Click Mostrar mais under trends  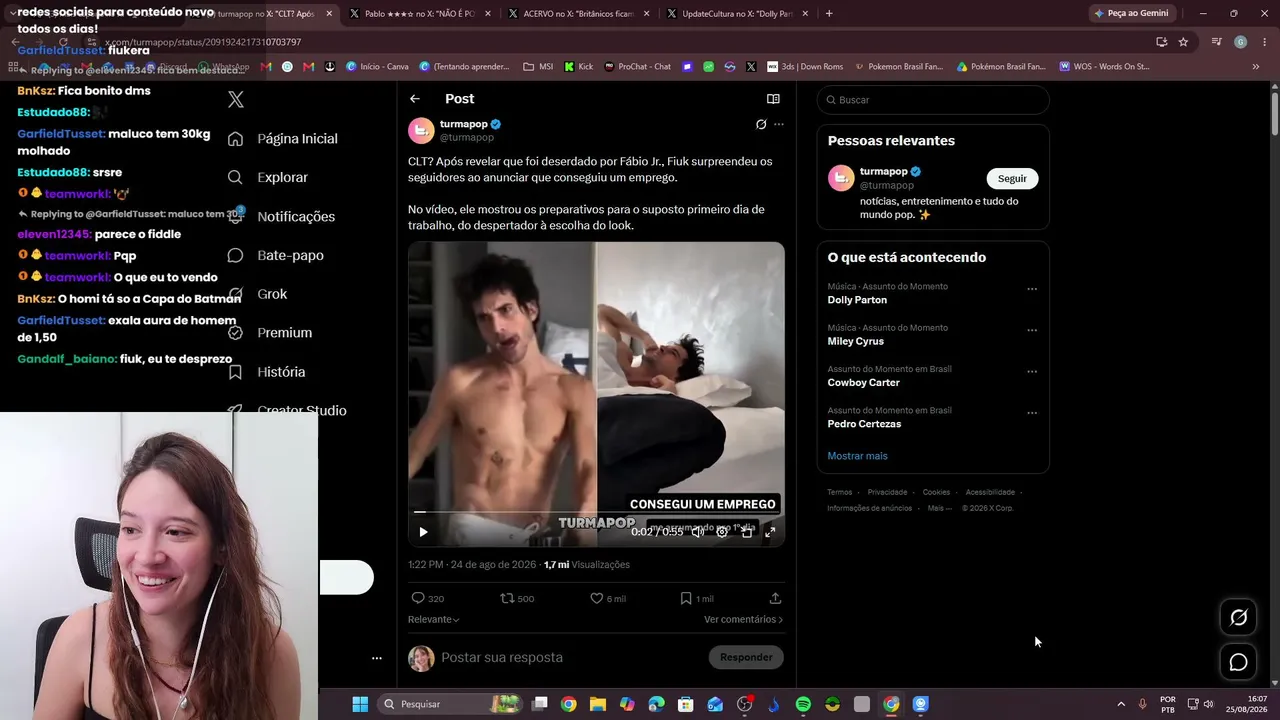coord(857,456)
